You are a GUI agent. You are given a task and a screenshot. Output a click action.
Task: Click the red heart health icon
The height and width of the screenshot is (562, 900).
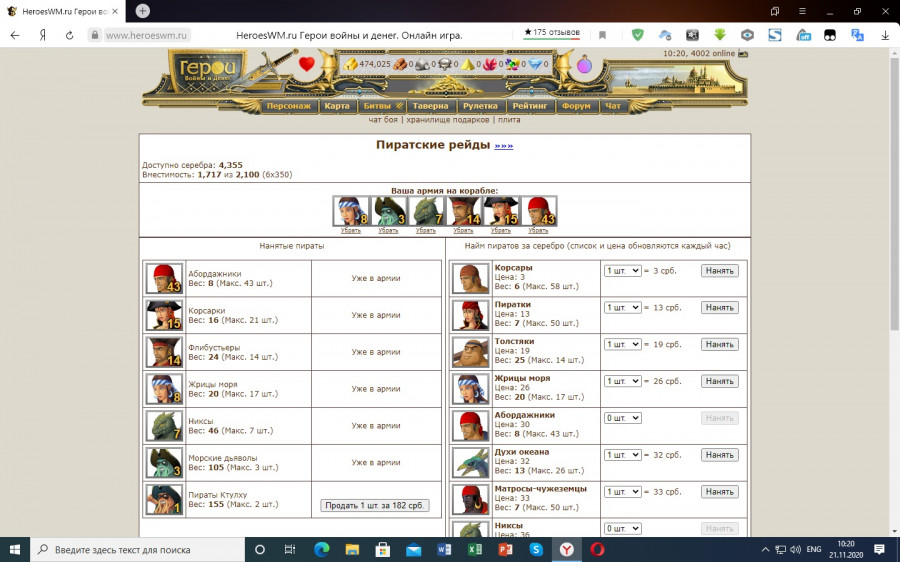(307, 64)
